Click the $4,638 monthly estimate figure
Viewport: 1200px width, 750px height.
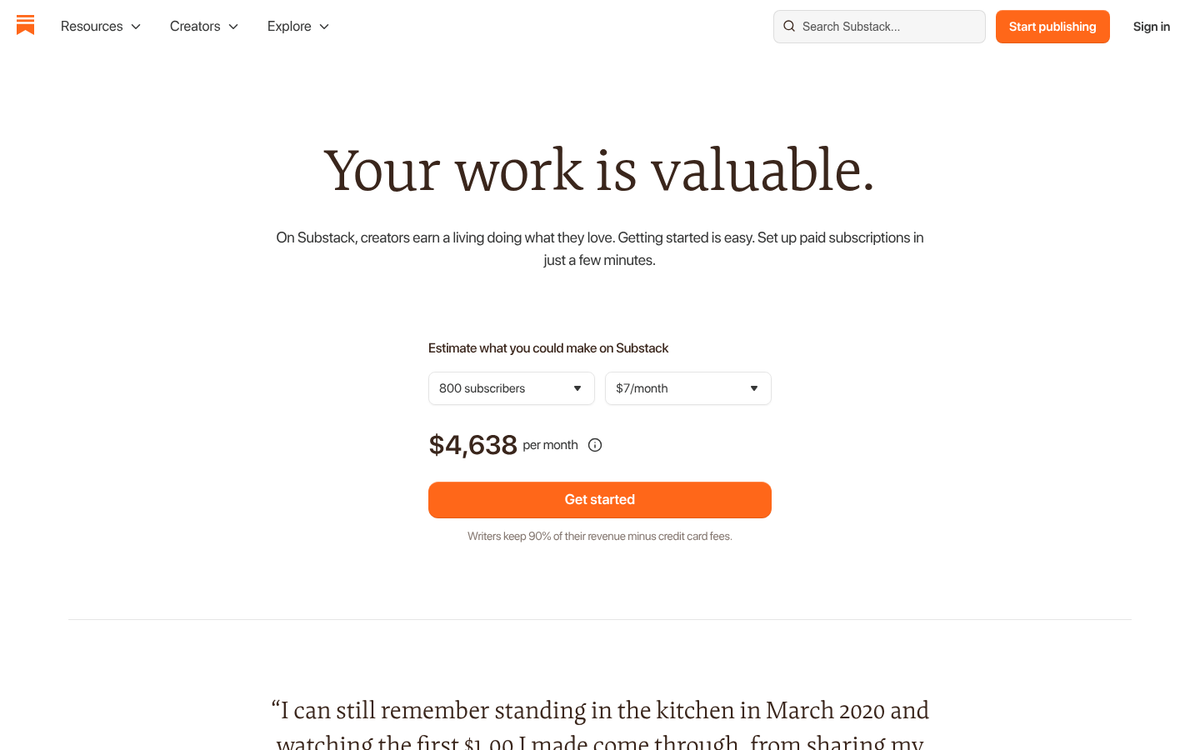pyautogui.click(x=473, y=444)
